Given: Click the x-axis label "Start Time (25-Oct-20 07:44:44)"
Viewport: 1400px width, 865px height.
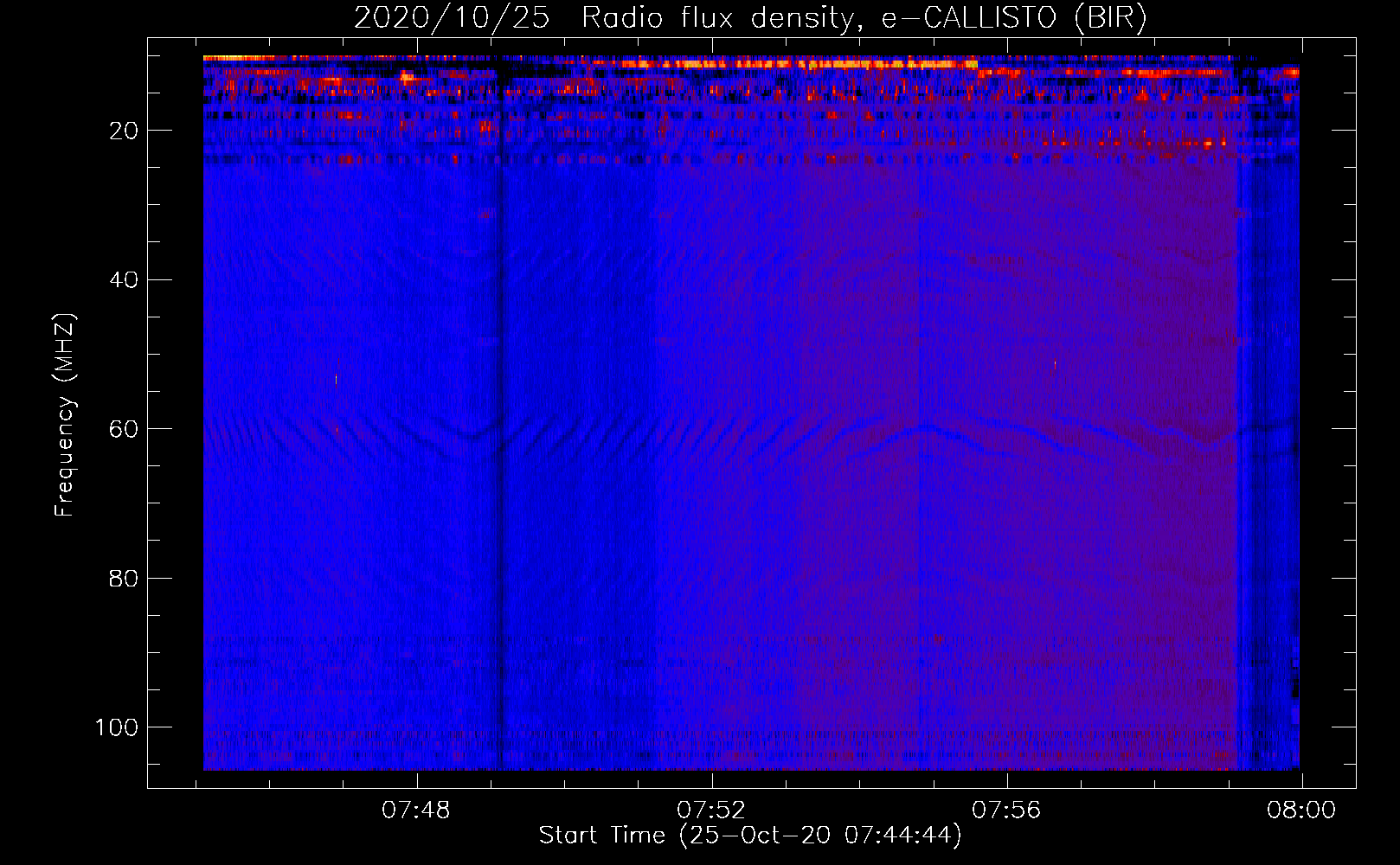Looking at the screenshot, I should 750,836.
